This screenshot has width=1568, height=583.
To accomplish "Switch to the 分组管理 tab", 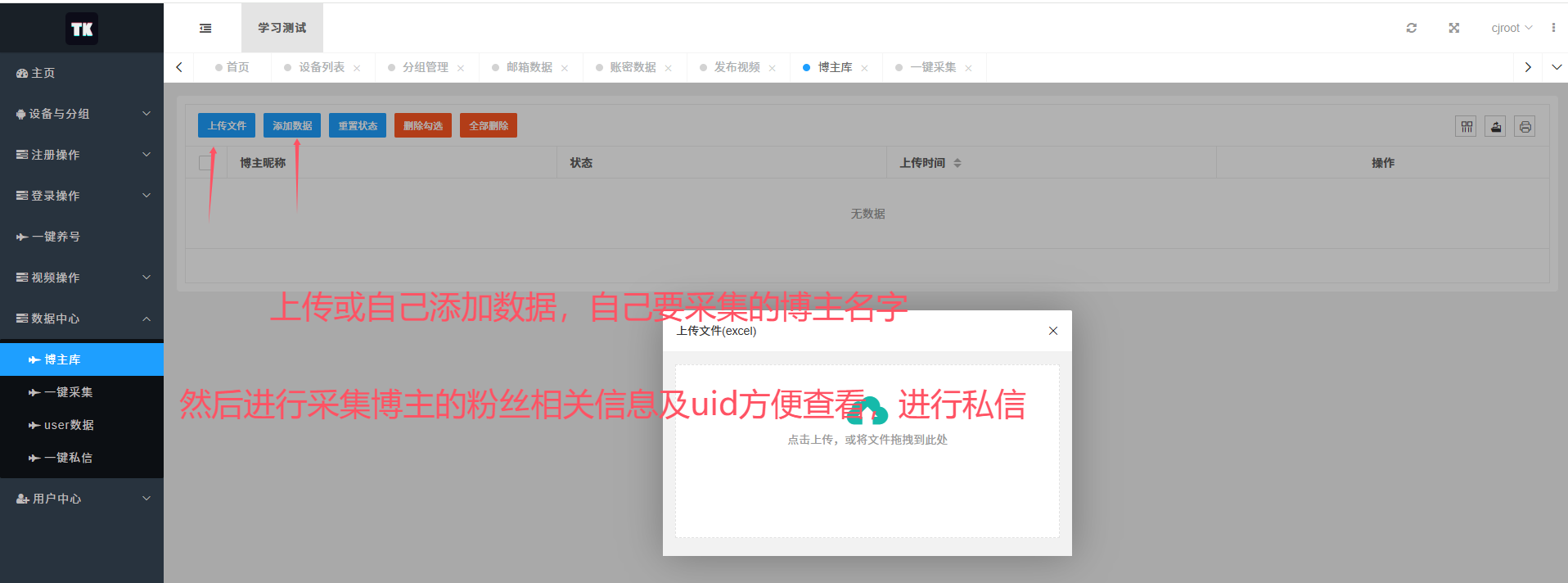I will [425, 67].
